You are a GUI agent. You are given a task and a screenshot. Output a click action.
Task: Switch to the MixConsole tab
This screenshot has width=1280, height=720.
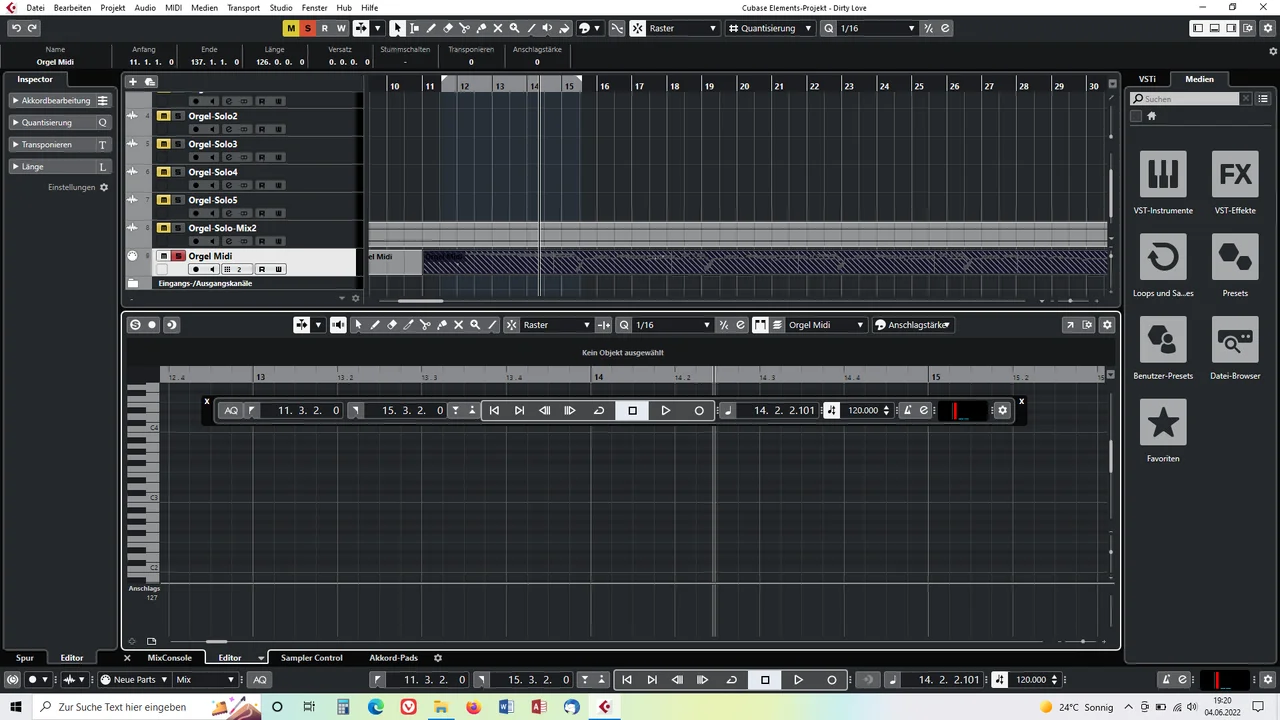point(169,657)
